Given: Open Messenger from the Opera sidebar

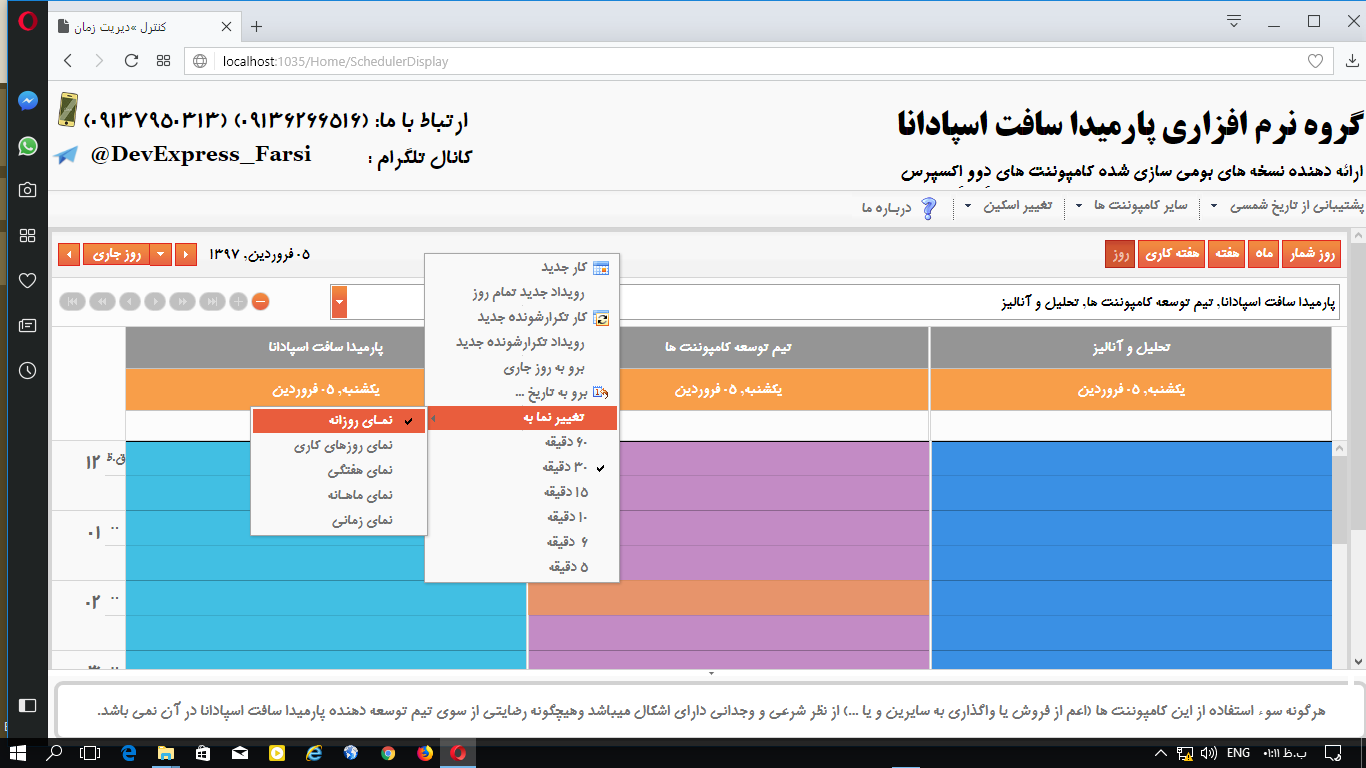Looking at the screenshot, I should pyautogui.click(x=27, y=100).
